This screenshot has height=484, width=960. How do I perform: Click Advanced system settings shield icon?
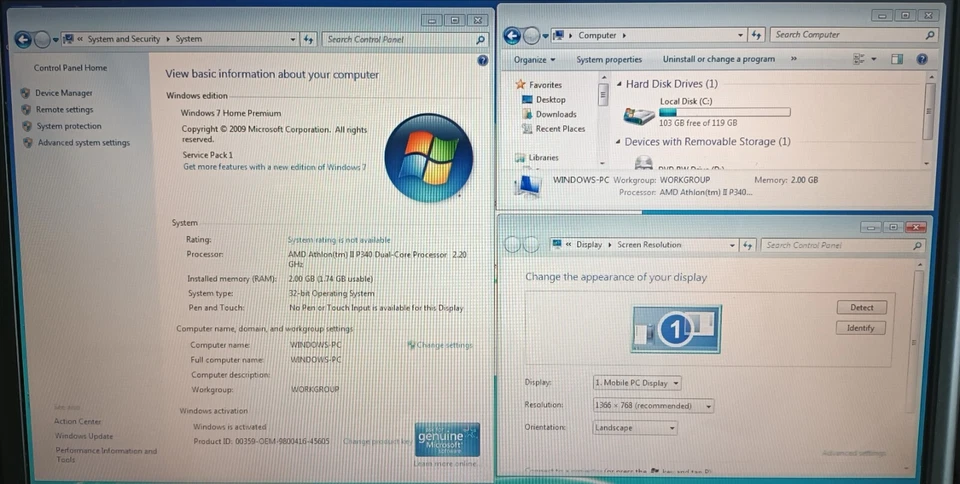28,143
